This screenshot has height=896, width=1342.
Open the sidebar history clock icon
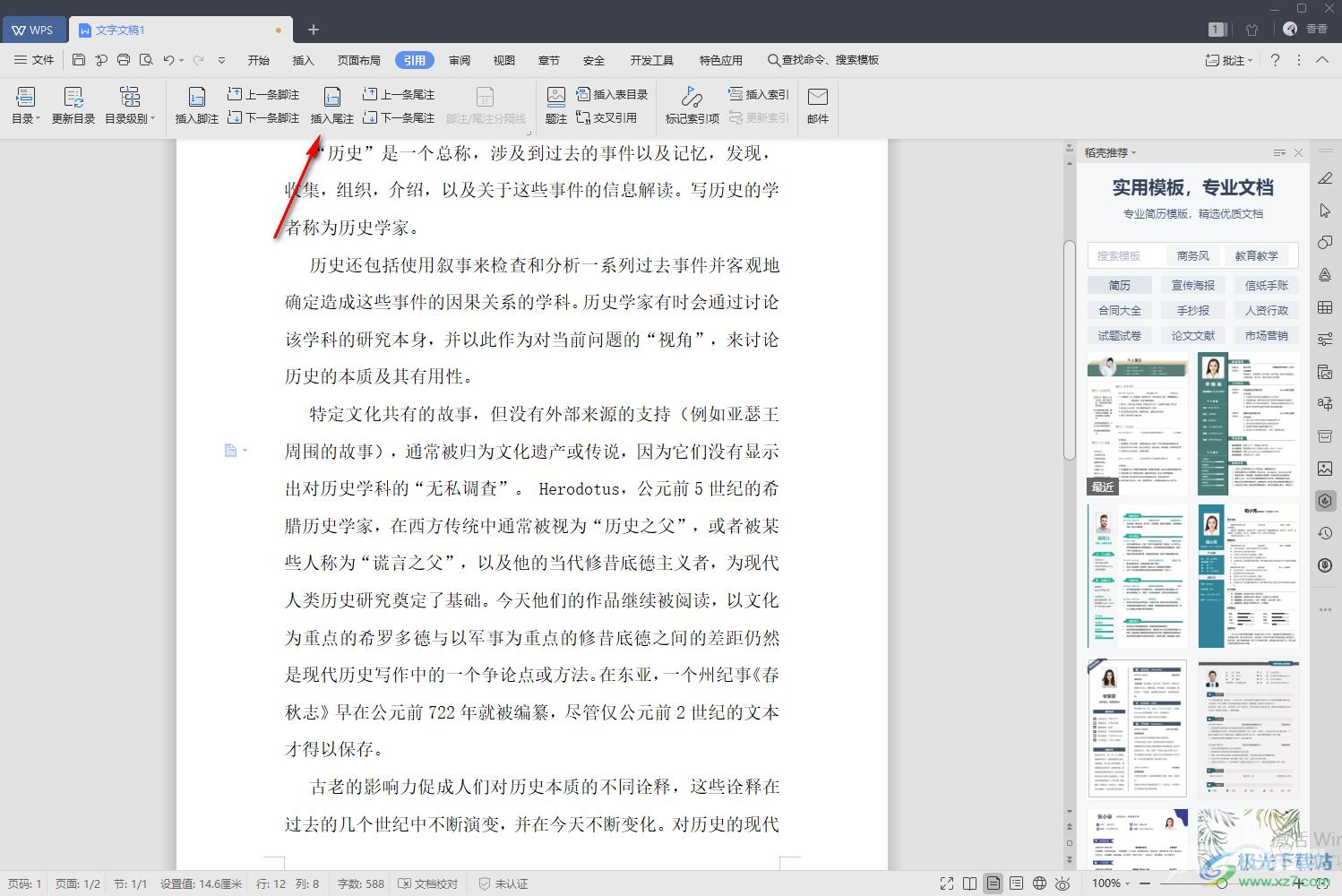coord(1325,533)
